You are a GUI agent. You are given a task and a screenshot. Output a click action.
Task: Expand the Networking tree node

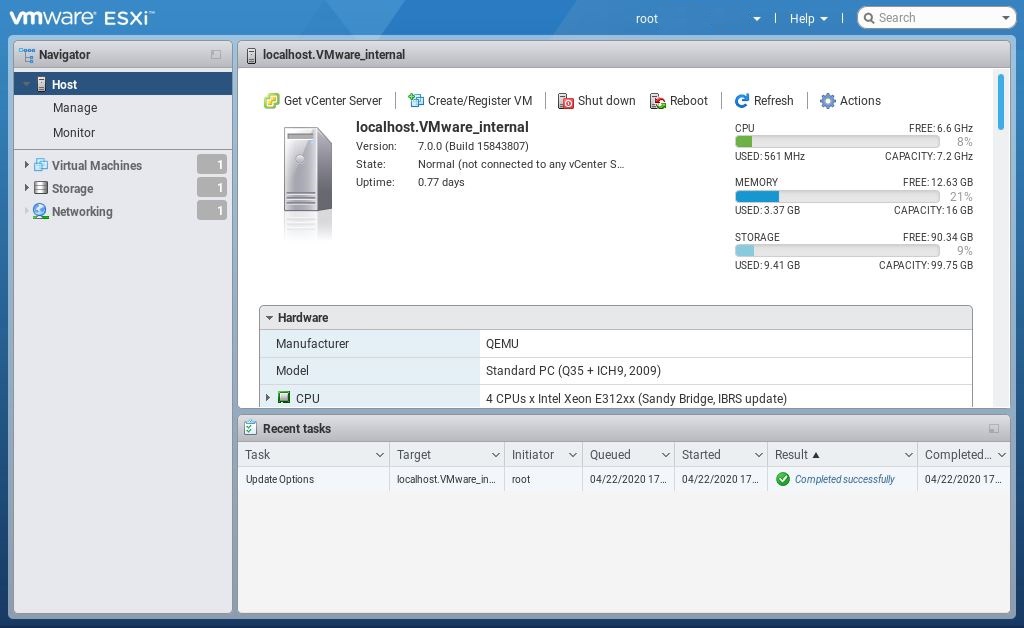click(26, 210)
